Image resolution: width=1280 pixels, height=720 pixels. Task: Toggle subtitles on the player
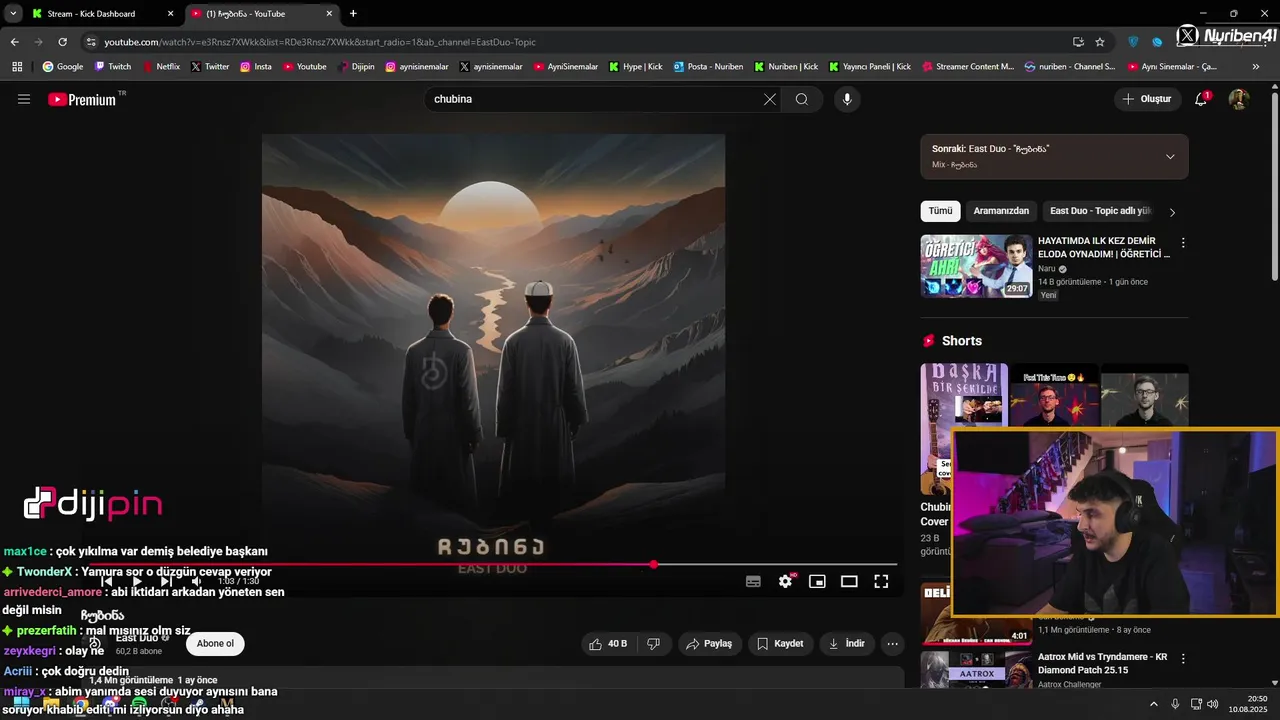point(753,581)
